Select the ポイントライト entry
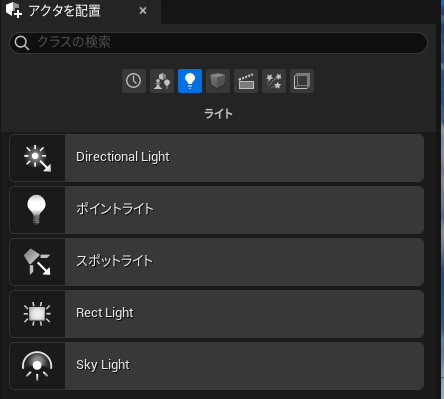Viewport: 444px width, 399px height. click(217, 210)
